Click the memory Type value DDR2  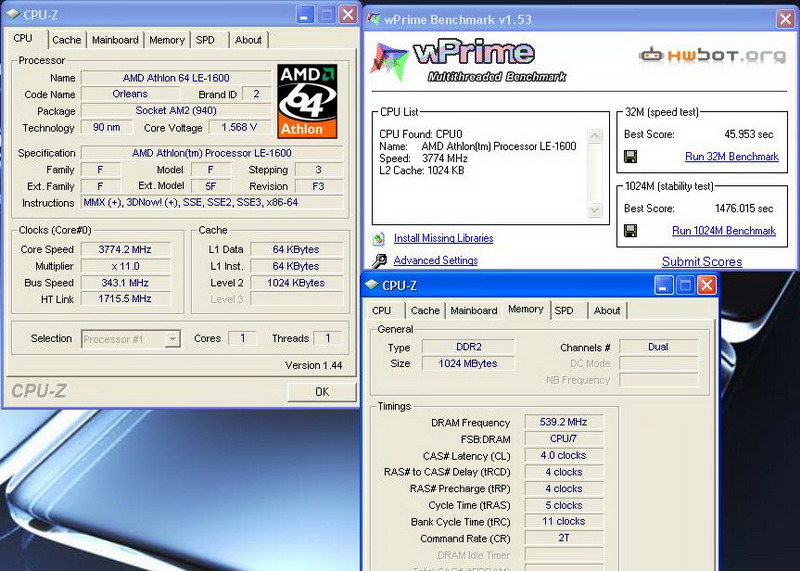click(x=468, y=347)
